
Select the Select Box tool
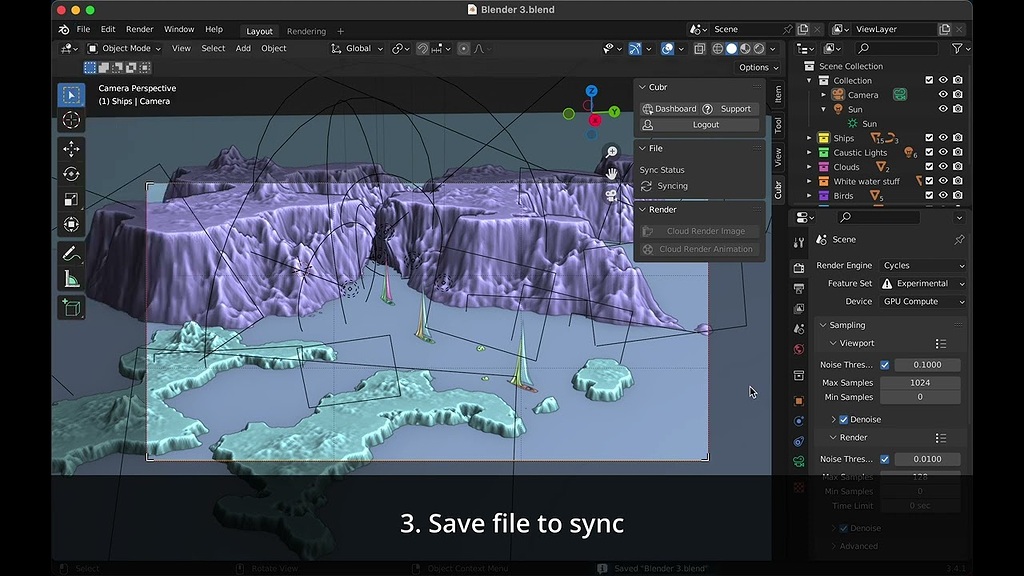click(71, 95)
